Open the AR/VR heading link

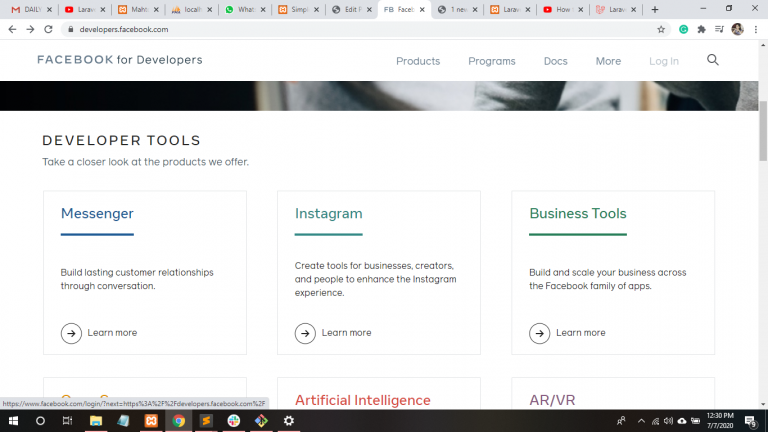(552, 400)
